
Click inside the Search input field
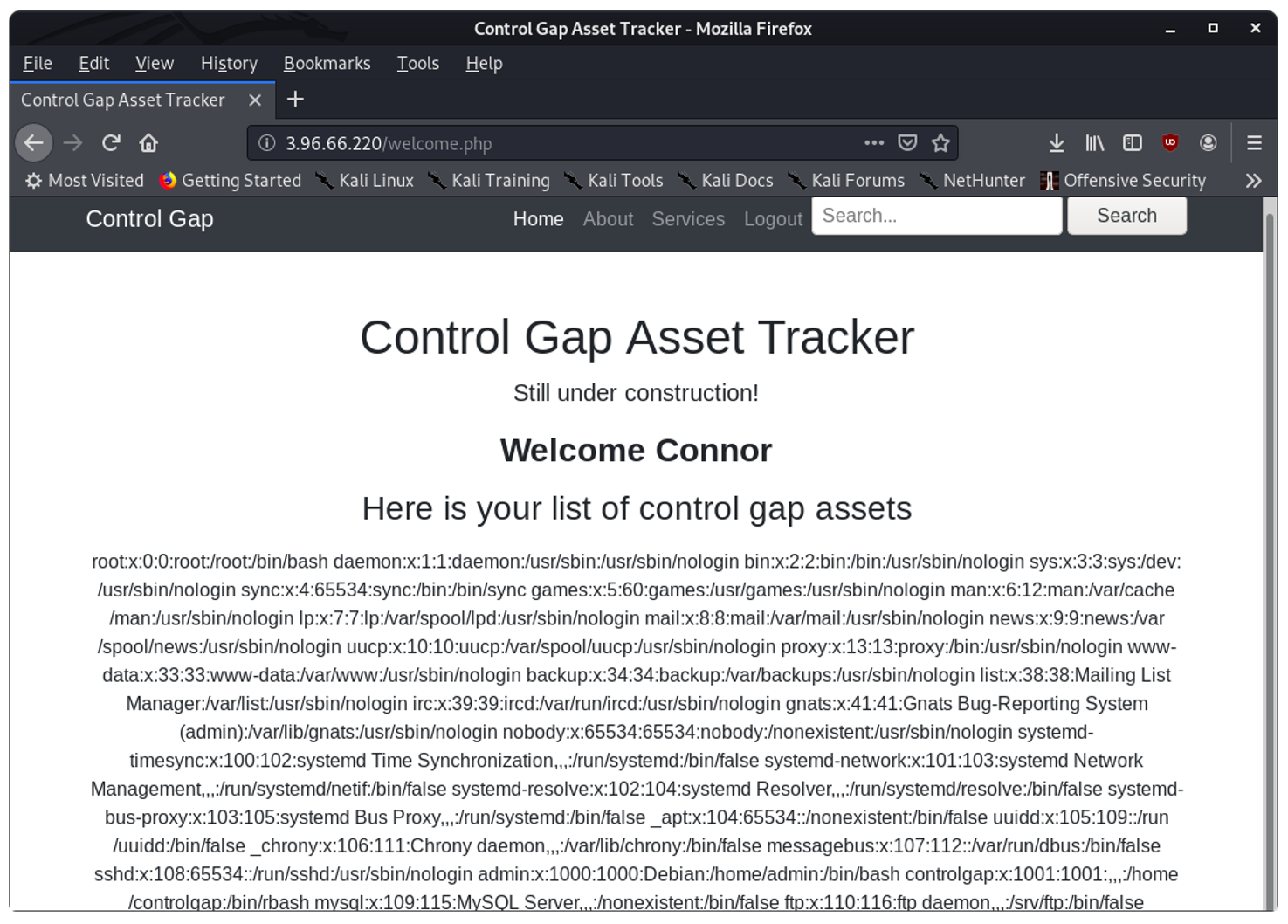[936, 215]
